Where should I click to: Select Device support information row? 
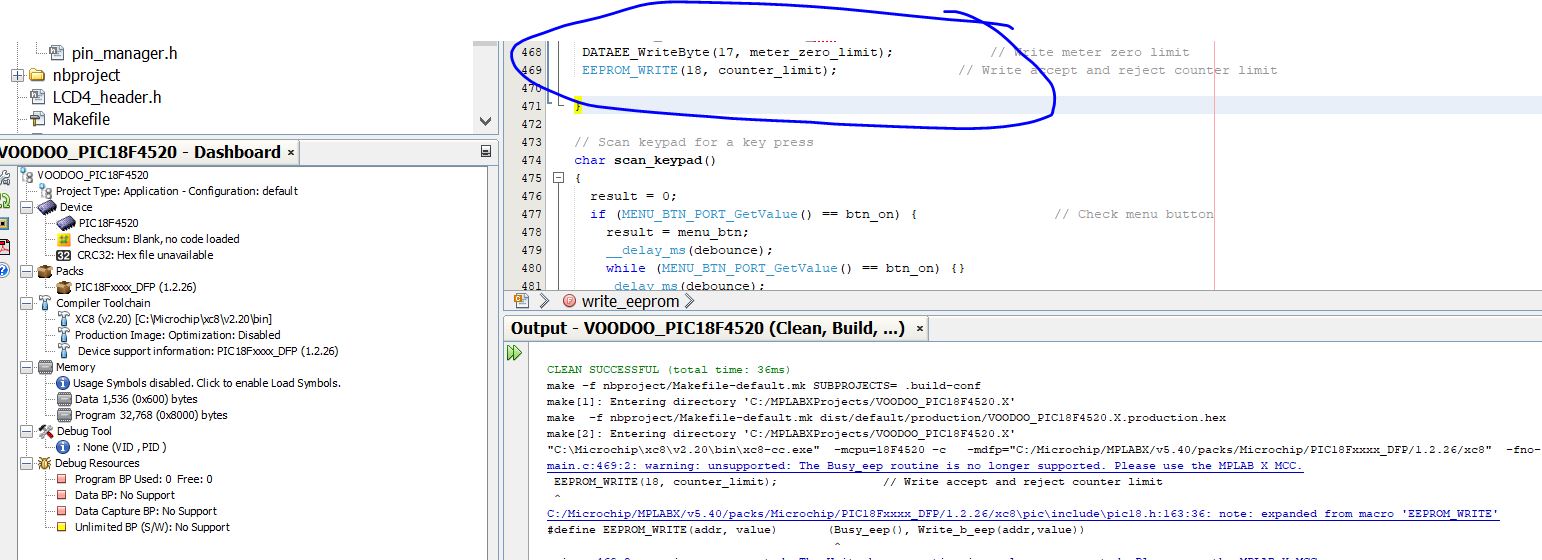(x=208, y=351)
